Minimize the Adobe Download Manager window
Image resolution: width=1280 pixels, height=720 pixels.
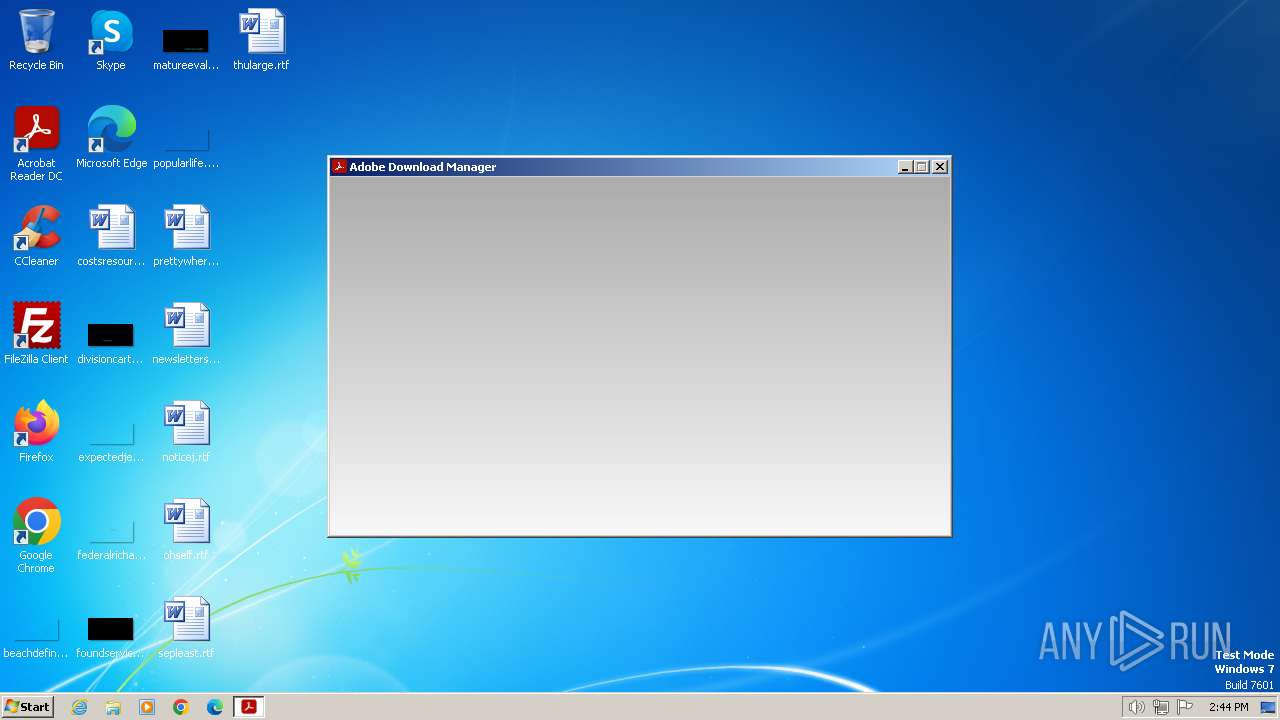tap(905, 167)
